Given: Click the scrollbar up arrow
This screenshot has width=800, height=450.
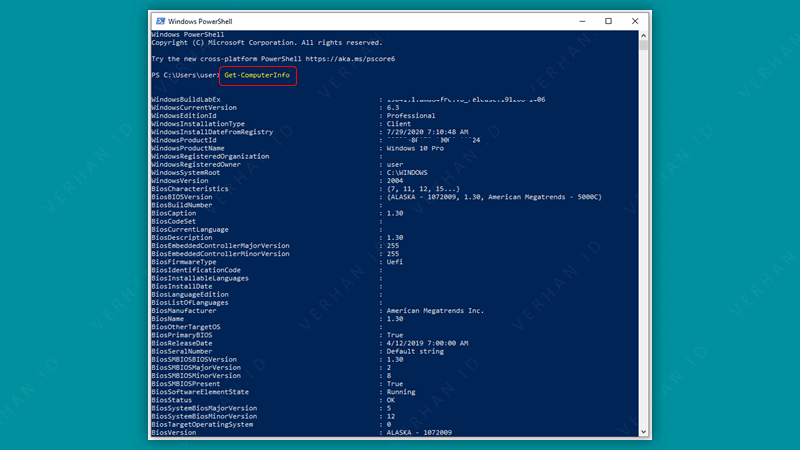Looking at the screenshot, I should 643,35.
